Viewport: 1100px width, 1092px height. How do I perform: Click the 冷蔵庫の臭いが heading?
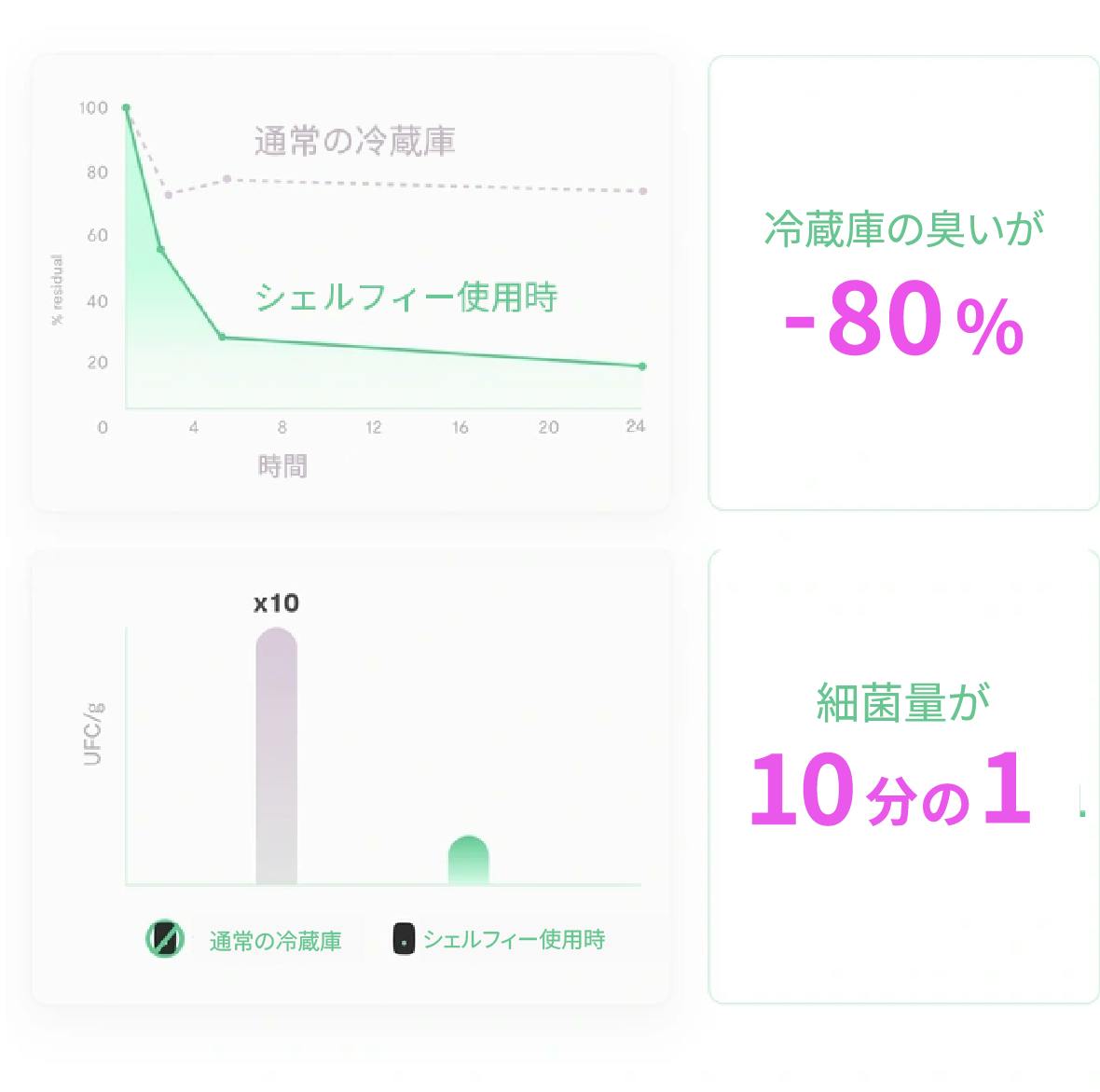click(903, 228)
